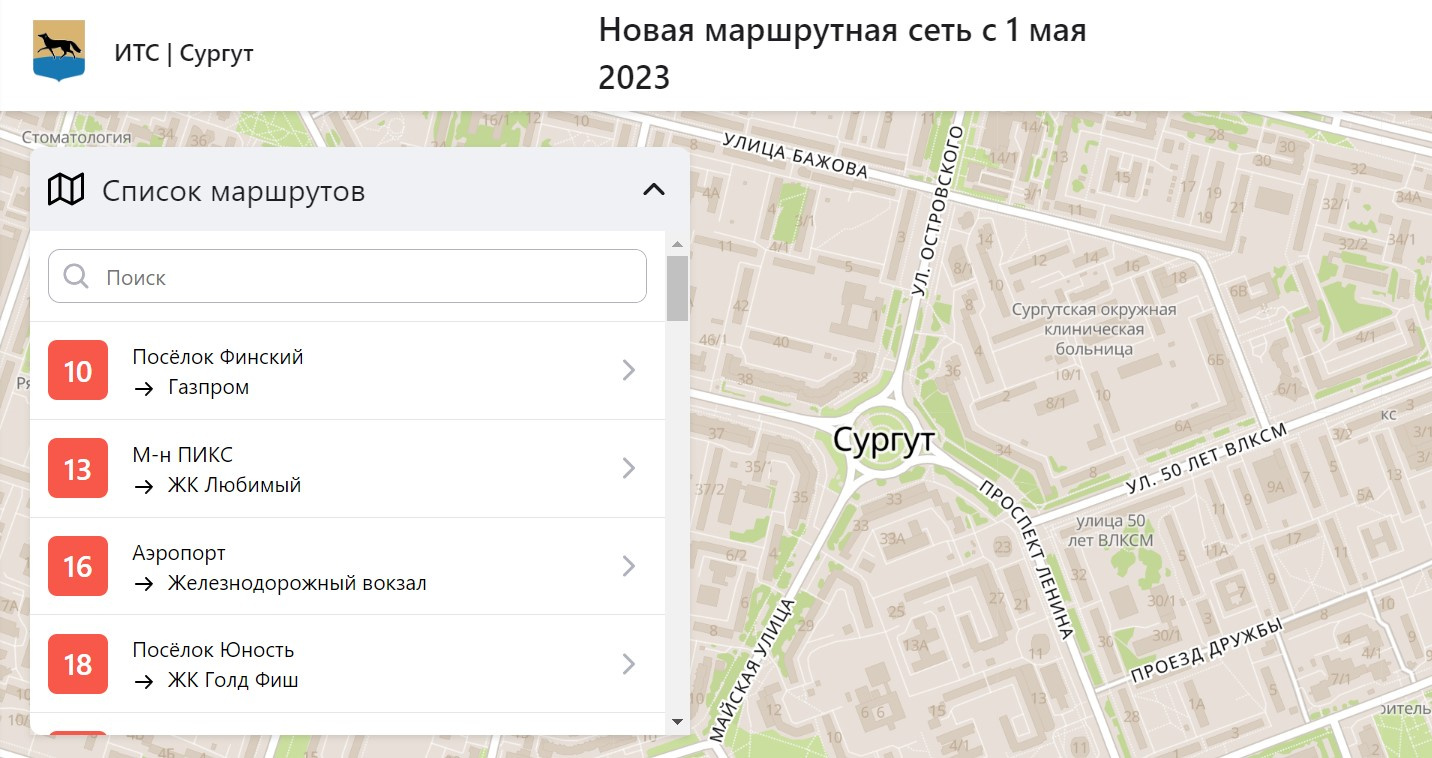Click the route list scrollbar thumb

(x=677, y=288)
